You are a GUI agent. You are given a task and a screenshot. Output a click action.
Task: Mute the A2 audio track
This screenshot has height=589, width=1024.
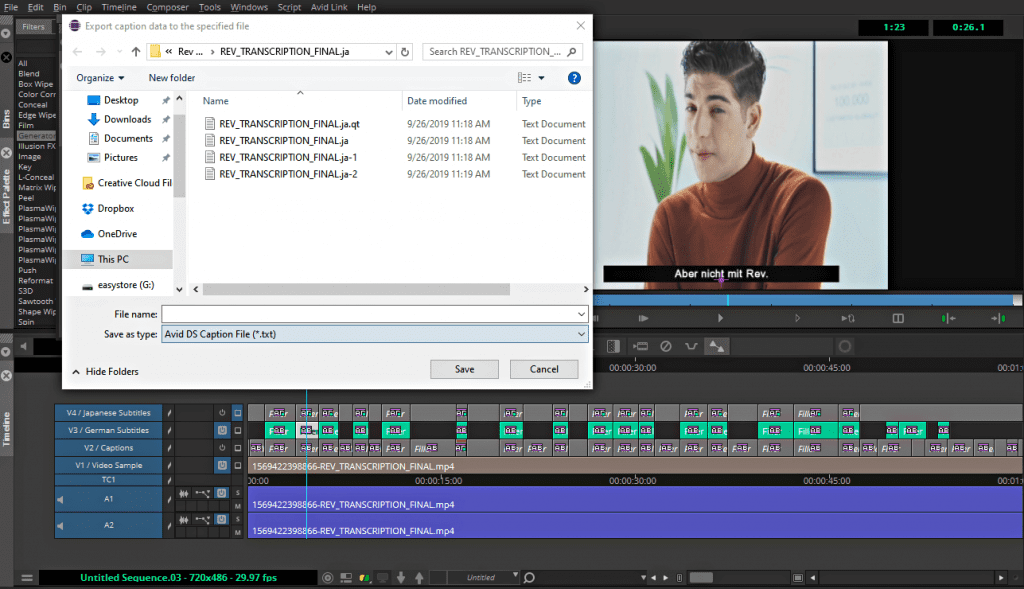click(x=238, y=533)
